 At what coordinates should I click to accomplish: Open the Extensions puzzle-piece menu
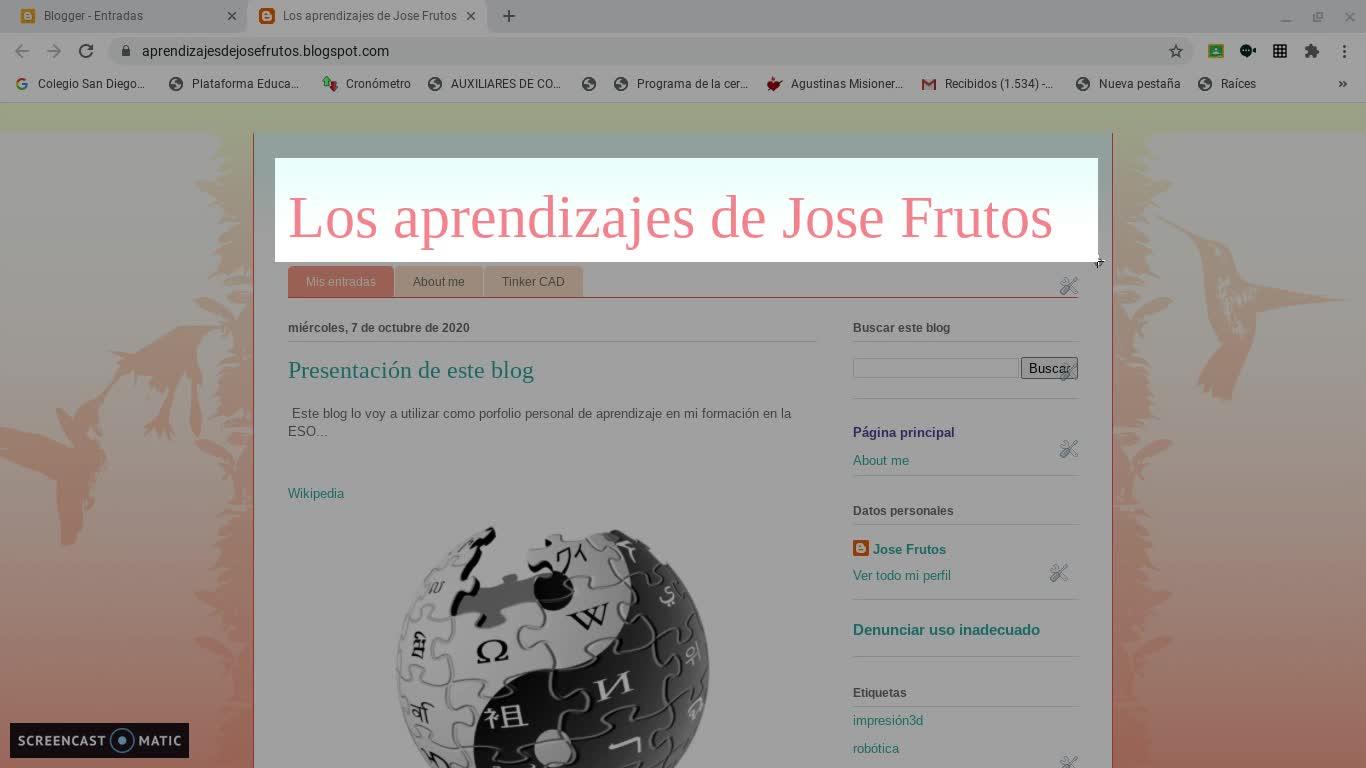(1312, 51)
